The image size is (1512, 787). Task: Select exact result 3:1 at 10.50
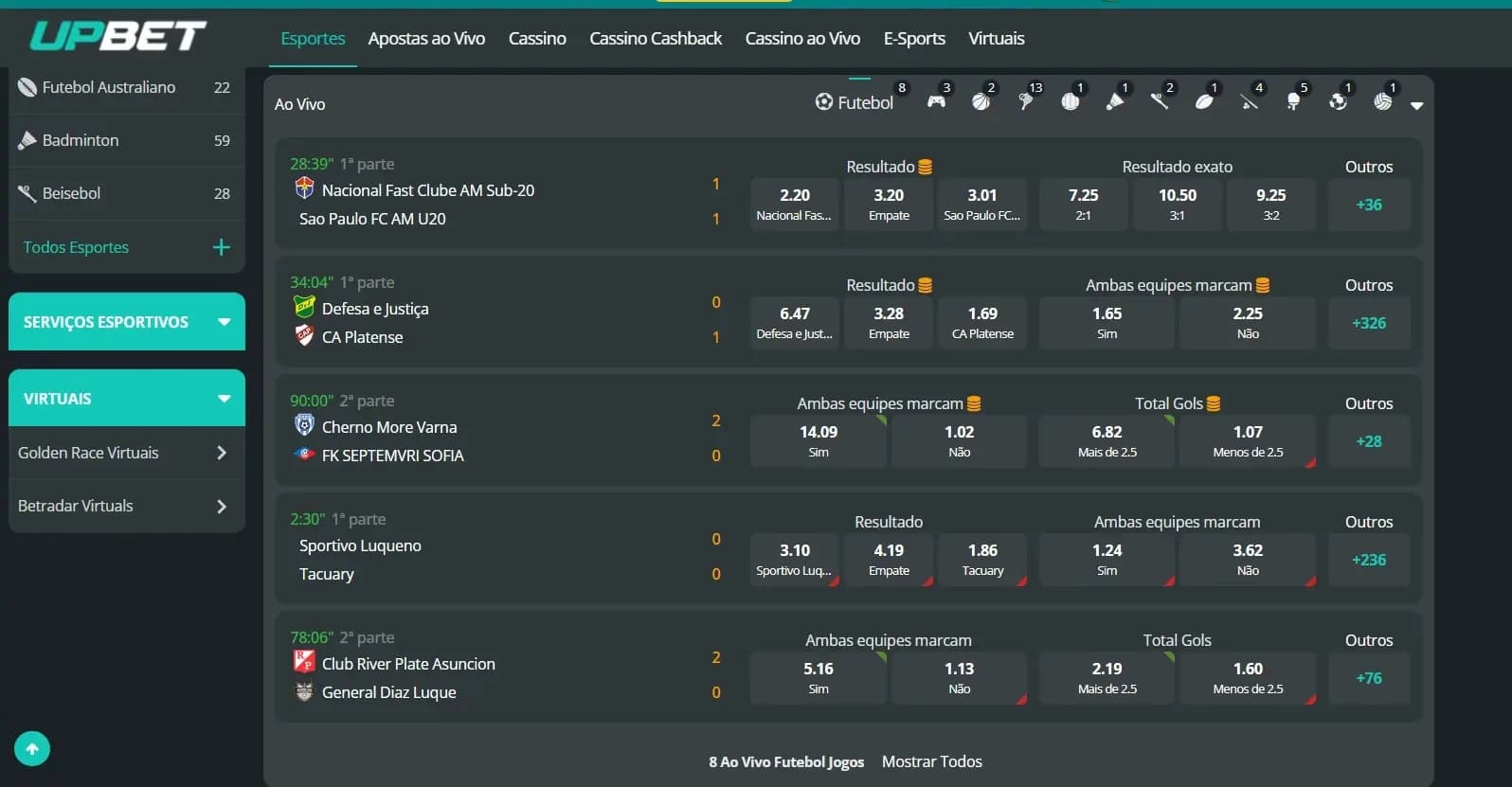click(1178, 205)
